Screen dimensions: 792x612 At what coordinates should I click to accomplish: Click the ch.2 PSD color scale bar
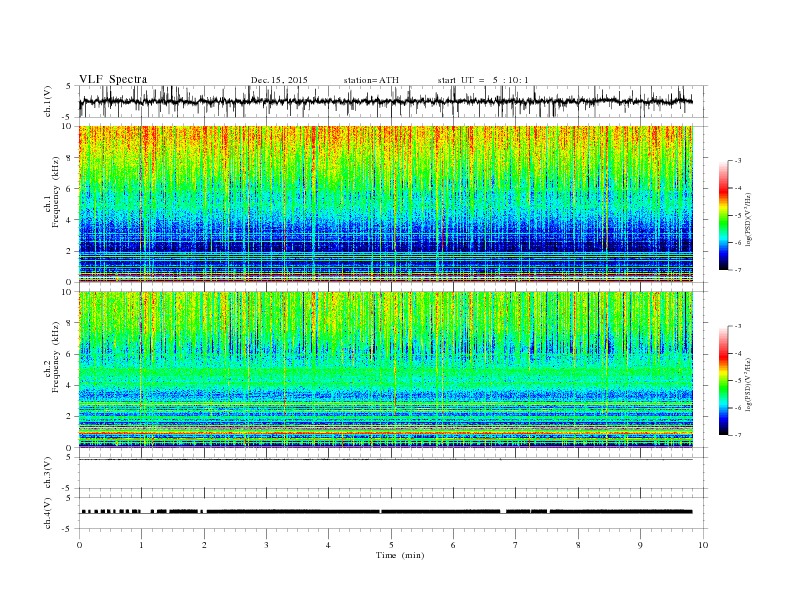[724, 380]
